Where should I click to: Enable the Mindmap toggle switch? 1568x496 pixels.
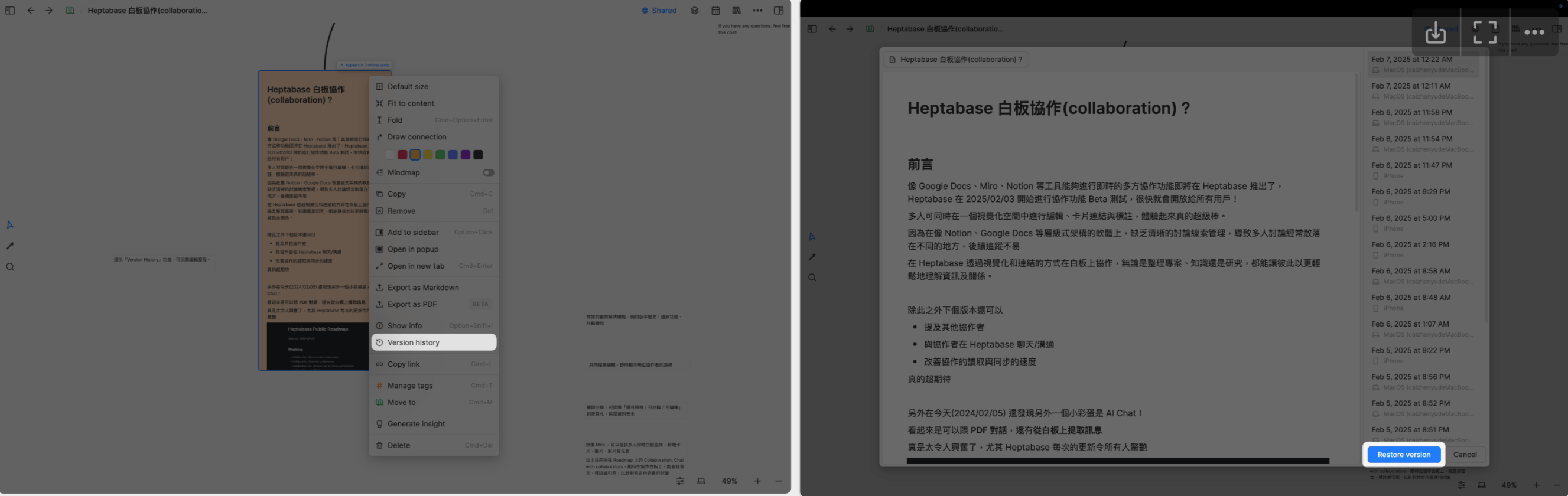[x=488, y=172]
